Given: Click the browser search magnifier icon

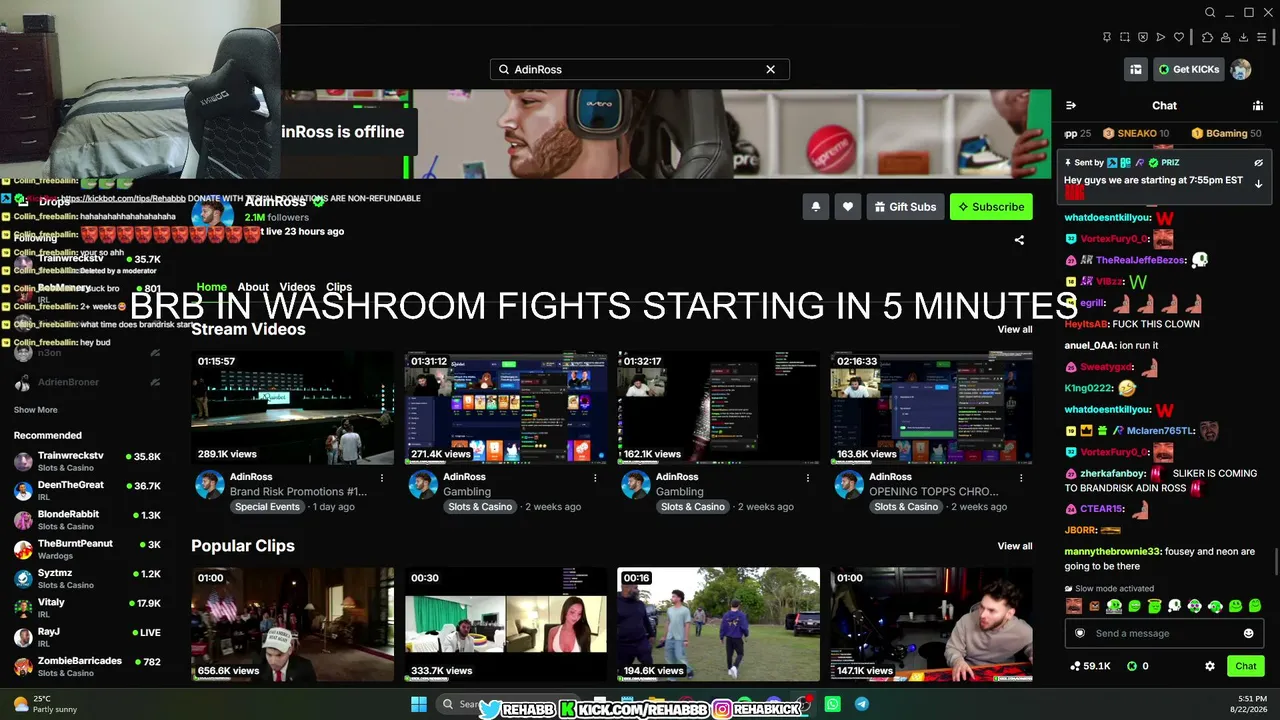Looking at the screenshot, I should pos(1210,13).
